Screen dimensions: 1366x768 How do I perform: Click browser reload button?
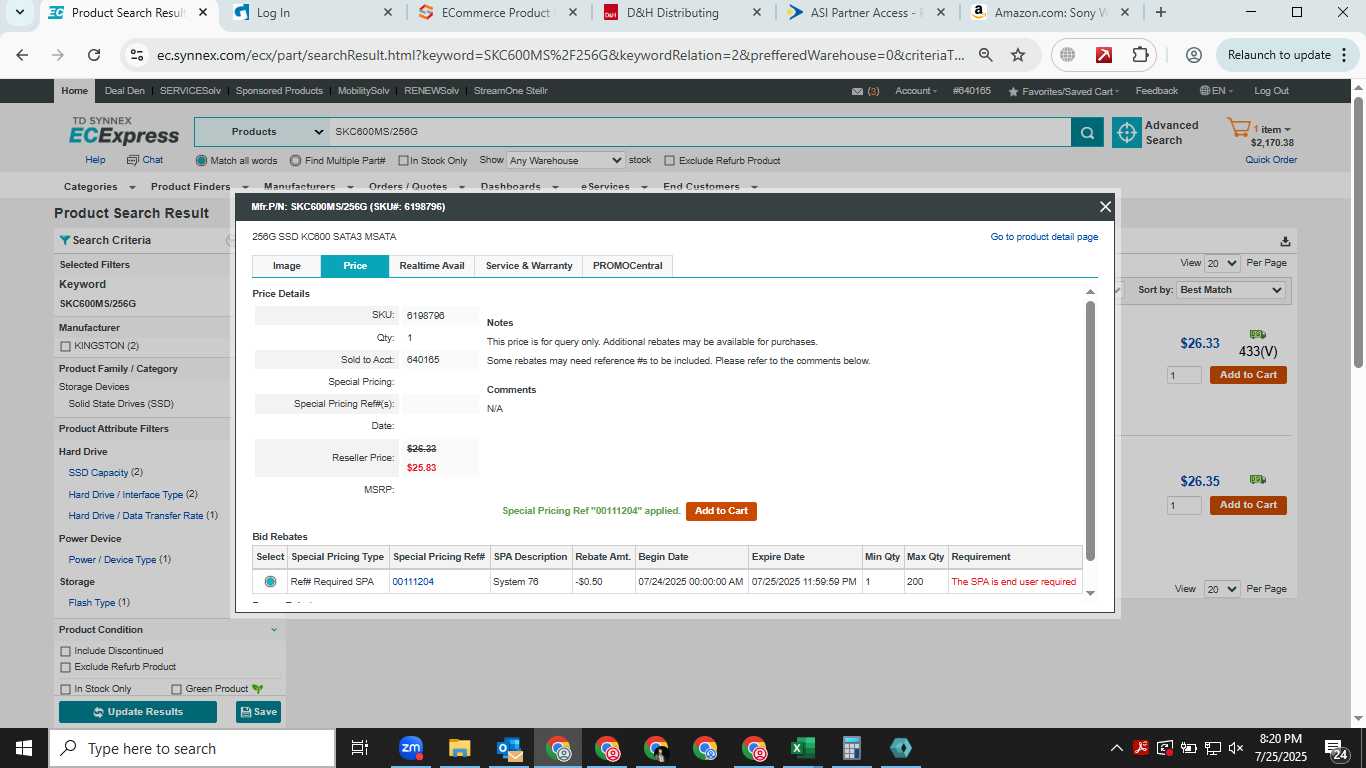[94, 55]
